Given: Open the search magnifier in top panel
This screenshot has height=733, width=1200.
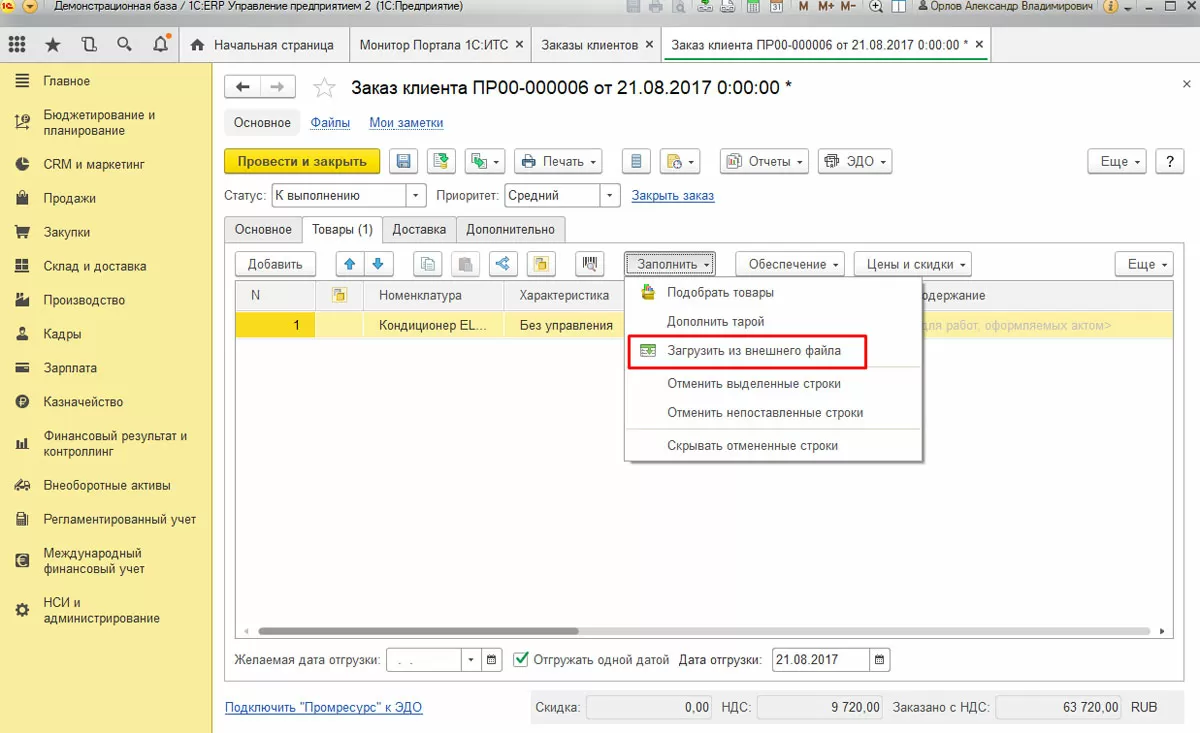Looking at the screenshot, I should (124, 45).
